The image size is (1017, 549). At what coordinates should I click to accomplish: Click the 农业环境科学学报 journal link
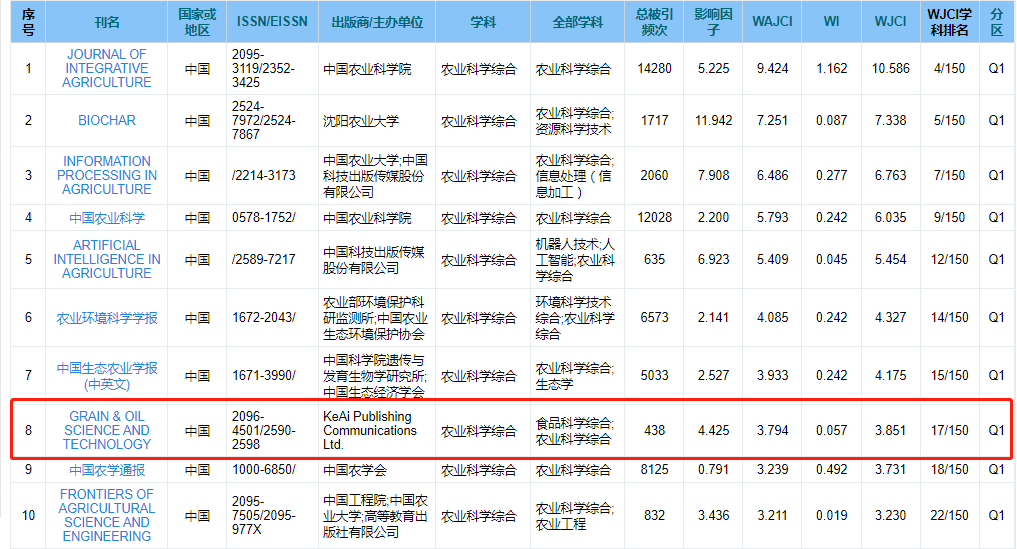click(x=106, y=318)
